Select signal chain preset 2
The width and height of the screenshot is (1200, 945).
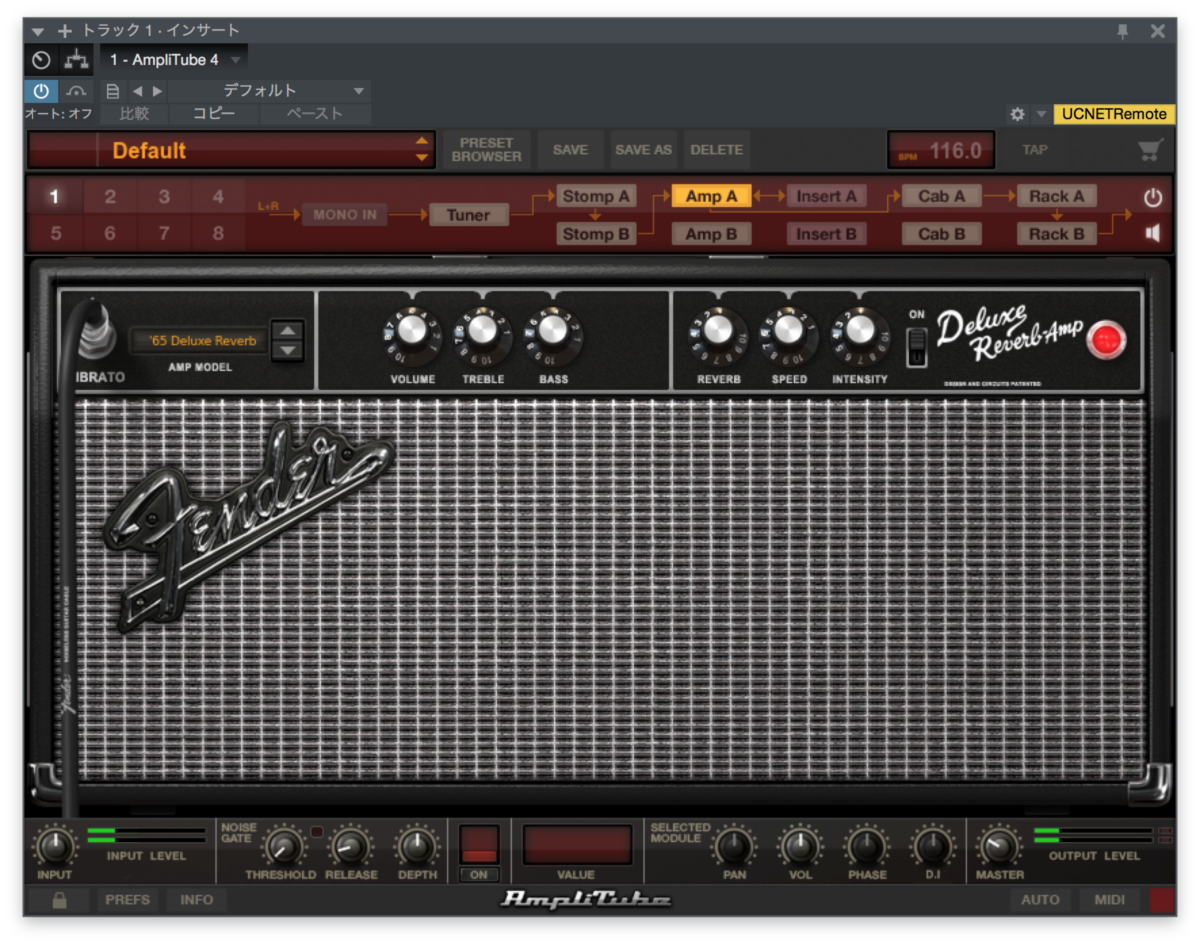click(x=110, y=196)
